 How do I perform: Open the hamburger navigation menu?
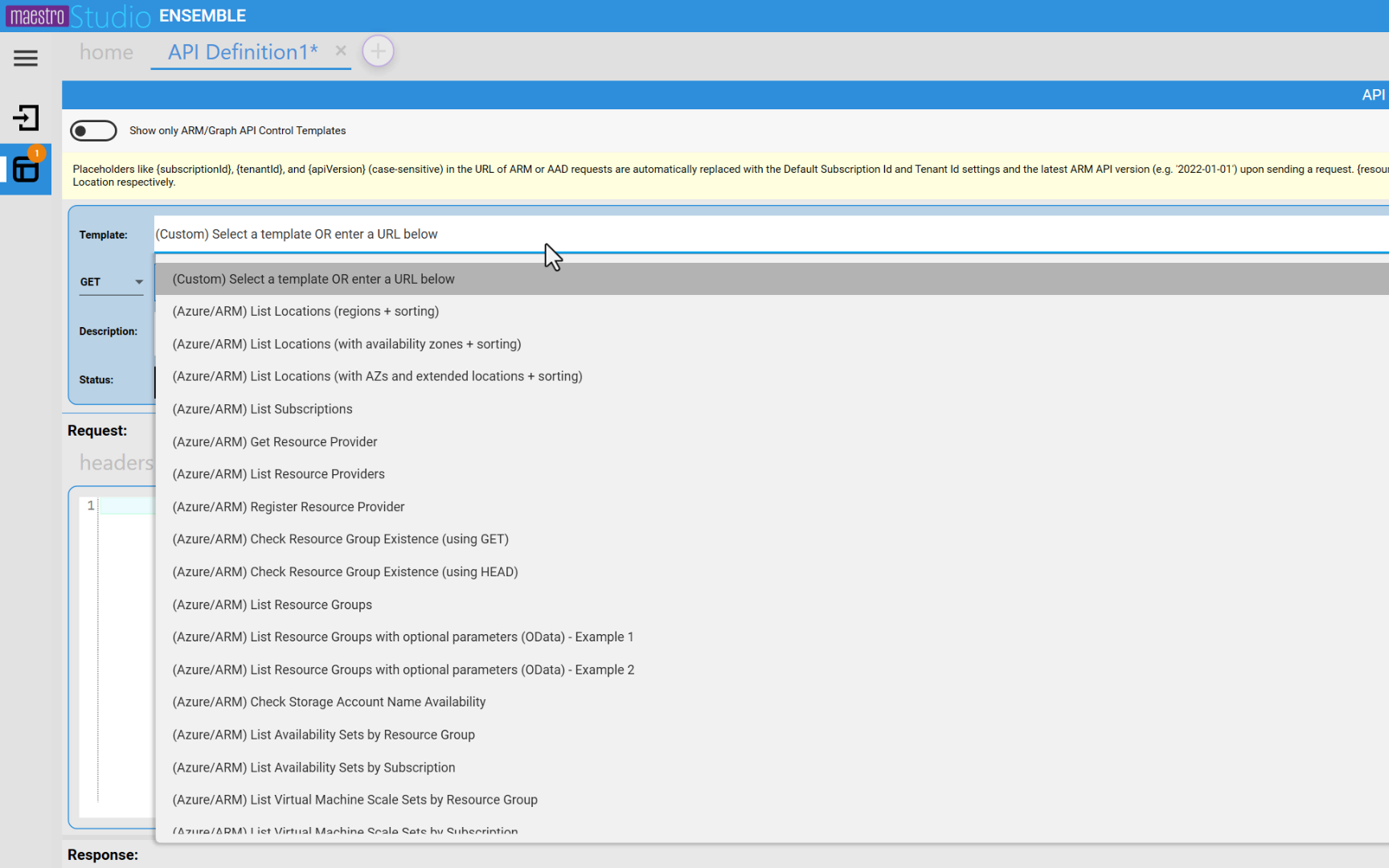tap(26, 58)
